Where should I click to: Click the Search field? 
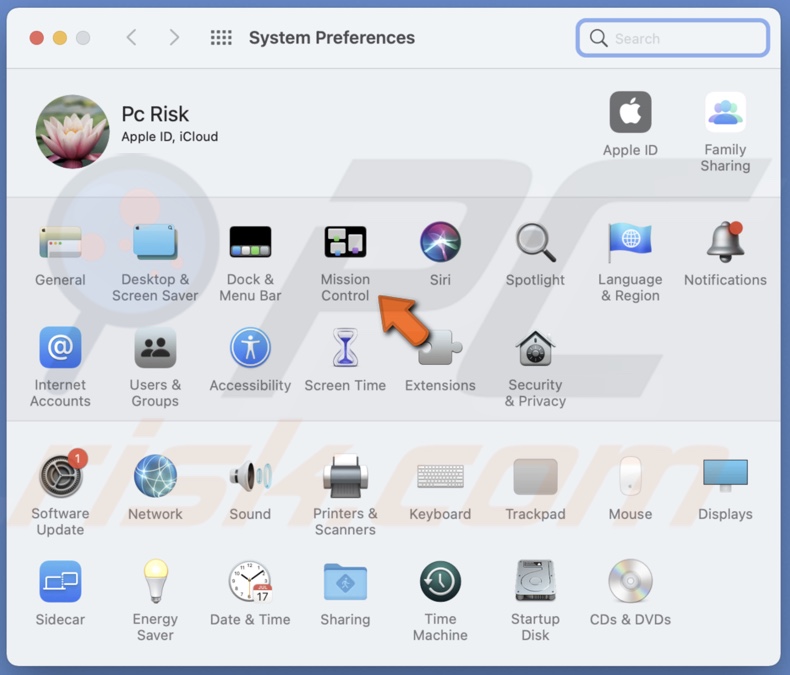pyautogui.click(x=682, y=38)
